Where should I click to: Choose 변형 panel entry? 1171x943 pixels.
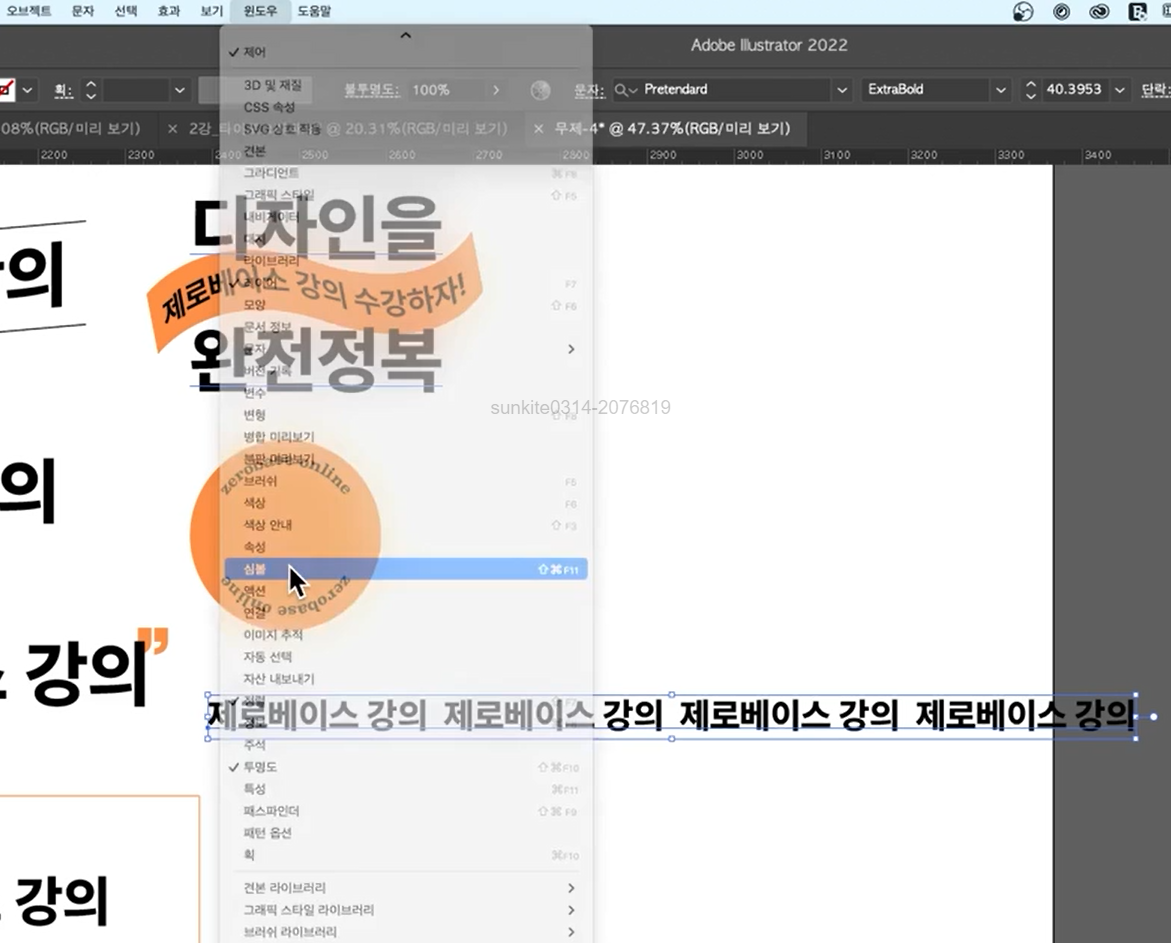[x=406, y=415]
